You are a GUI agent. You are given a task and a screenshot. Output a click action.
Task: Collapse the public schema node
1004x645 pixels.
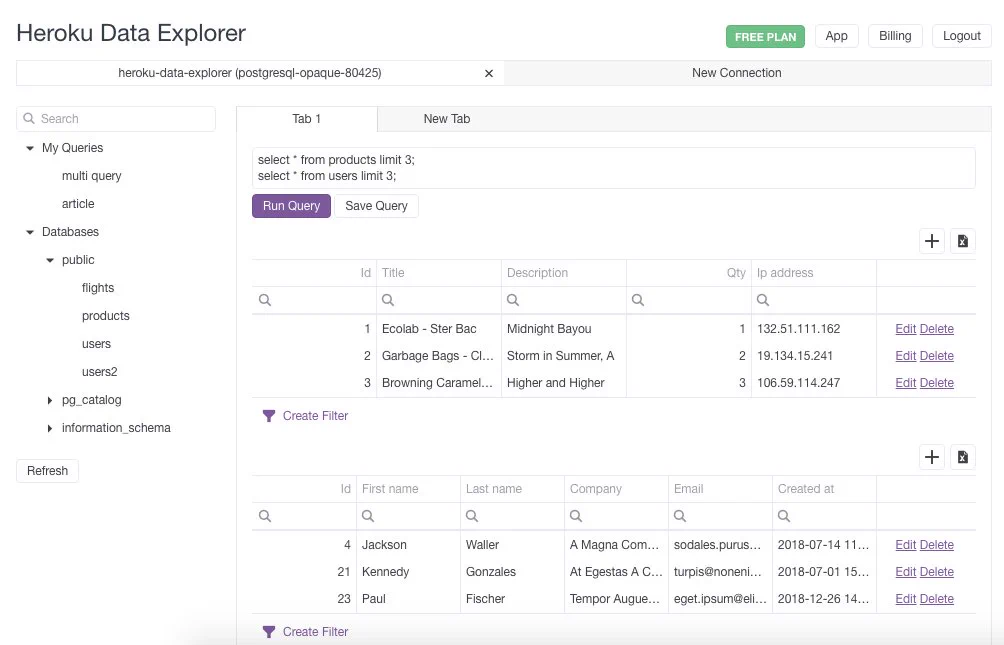tap(50, 260)
